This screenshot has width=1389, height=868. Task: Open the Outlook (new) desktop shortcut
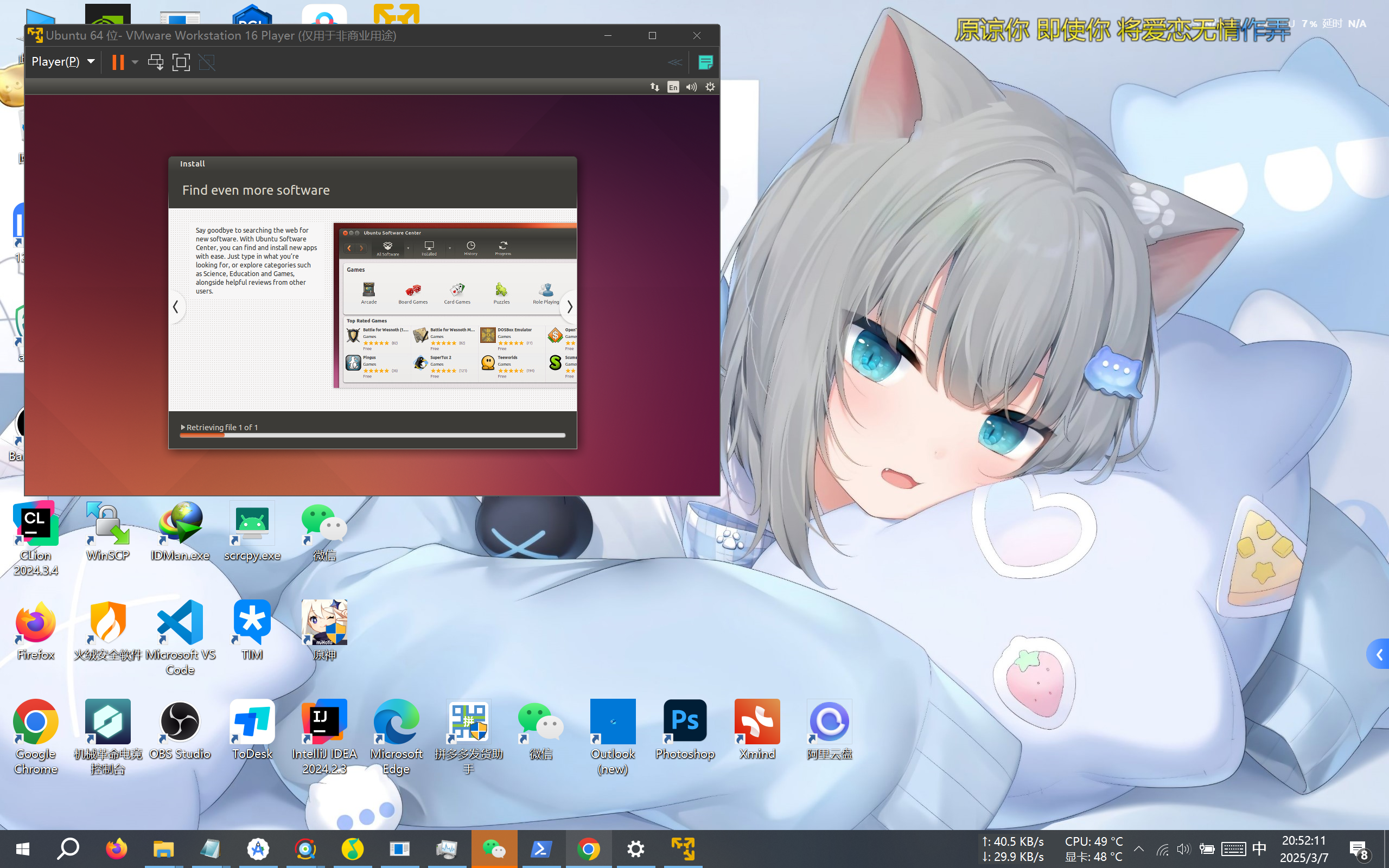pos(613,737)
